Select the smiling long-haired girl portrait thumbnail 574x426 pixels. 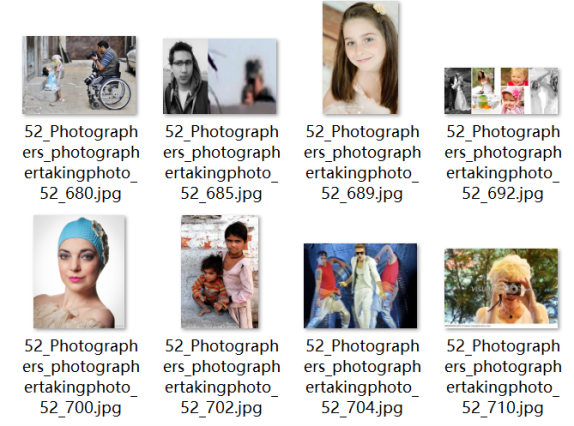(361, 57)
